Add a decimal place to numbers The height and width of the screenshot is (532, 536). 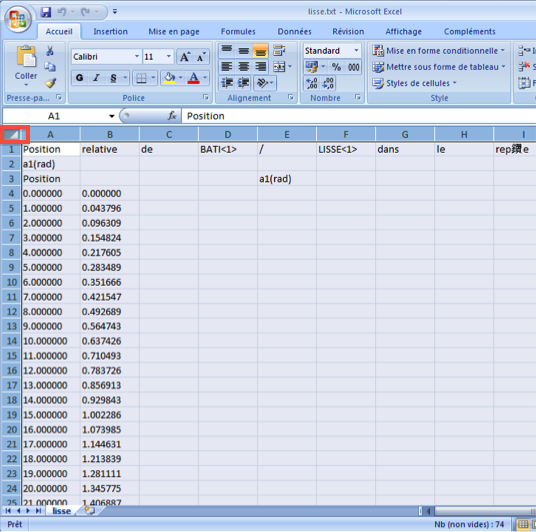coord(311,83)
